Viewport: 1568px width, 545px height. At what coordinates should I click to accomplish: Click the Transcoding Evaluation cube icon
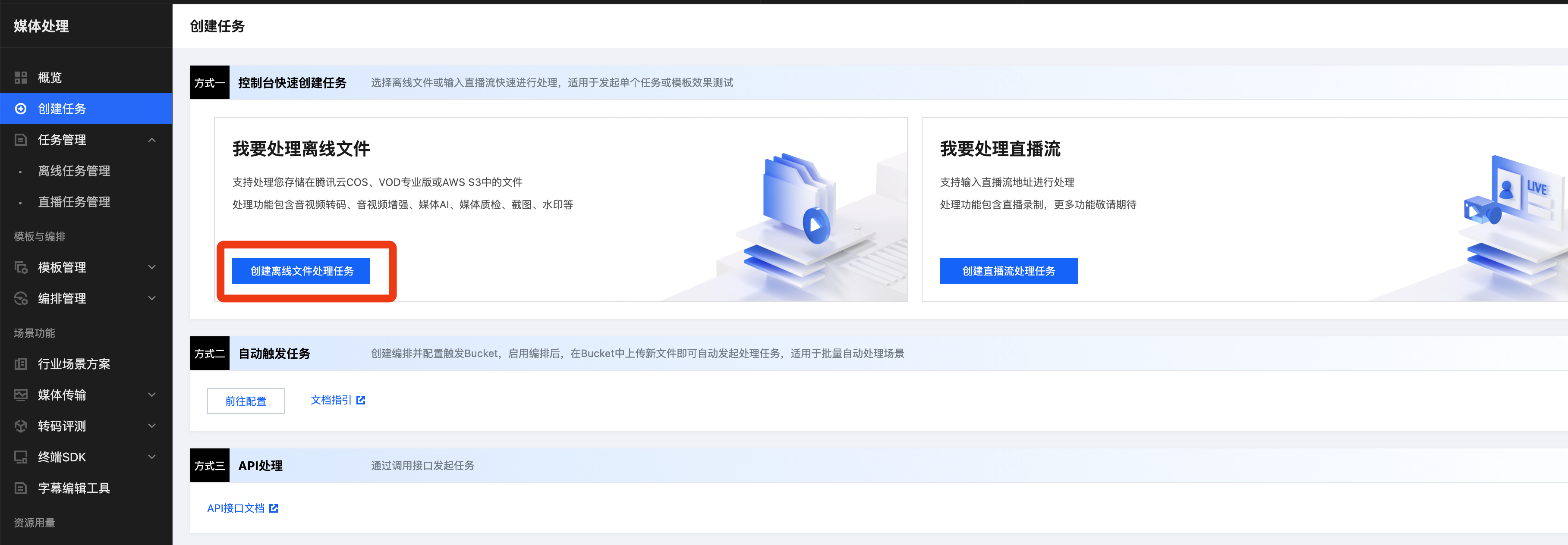21,426
